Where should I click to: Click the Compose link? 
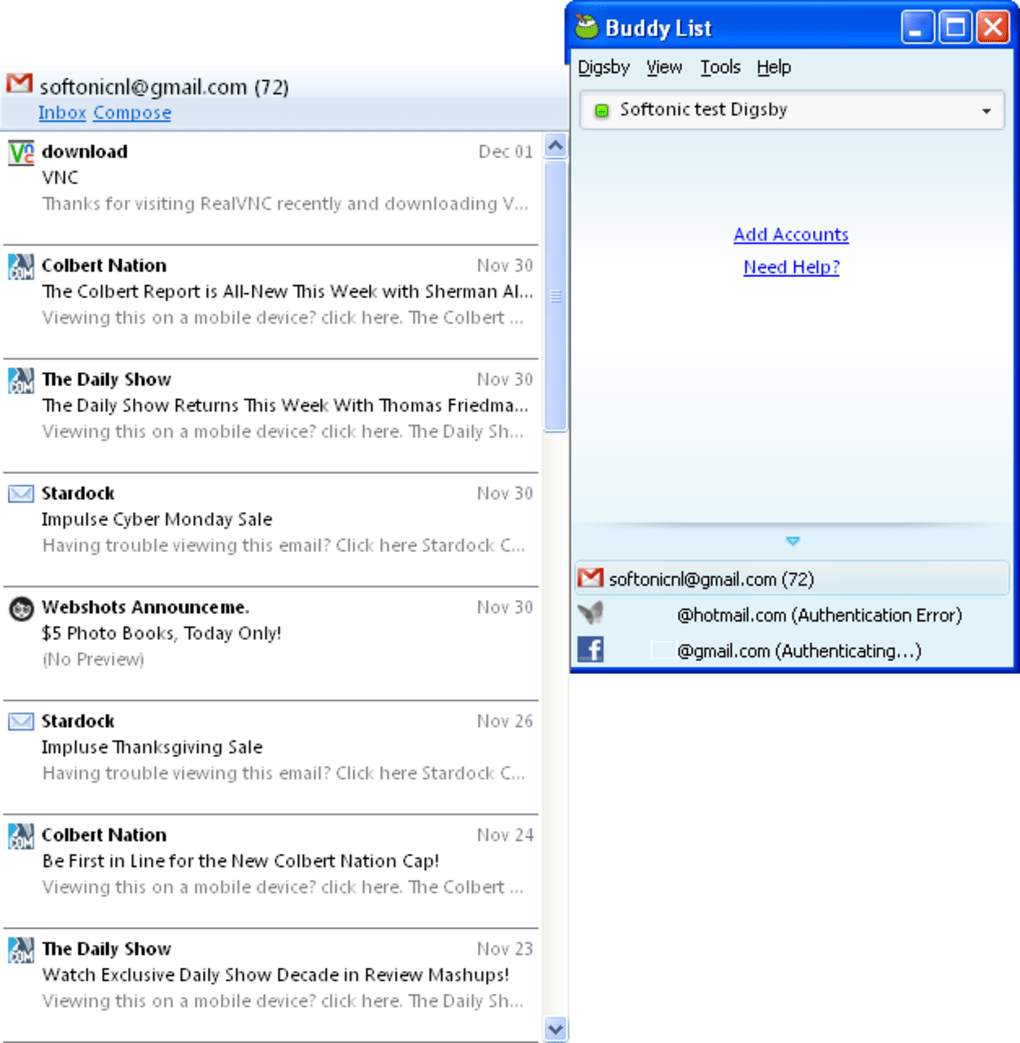pyautogui.click(x=132, y=112)
